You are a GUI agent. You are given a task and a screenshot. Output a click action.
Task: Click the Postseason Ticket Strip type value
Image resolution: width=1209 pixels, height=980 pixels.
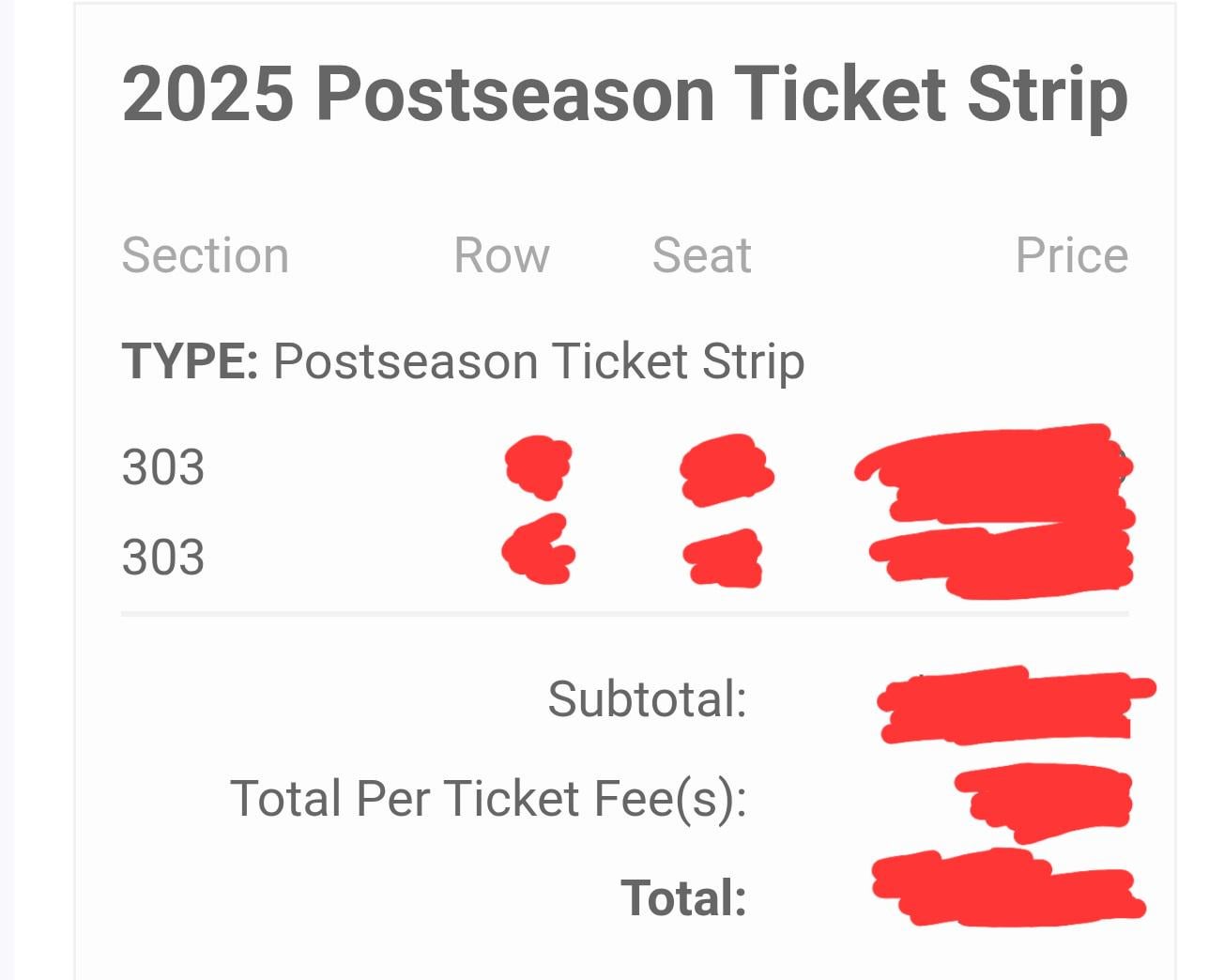click(538, 362)
